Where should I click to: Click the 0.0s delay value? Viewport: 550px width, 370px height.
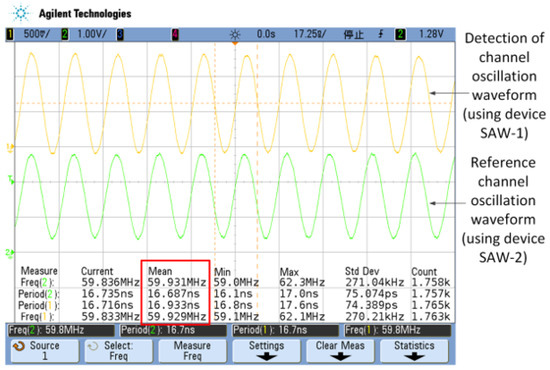point(266,34)
